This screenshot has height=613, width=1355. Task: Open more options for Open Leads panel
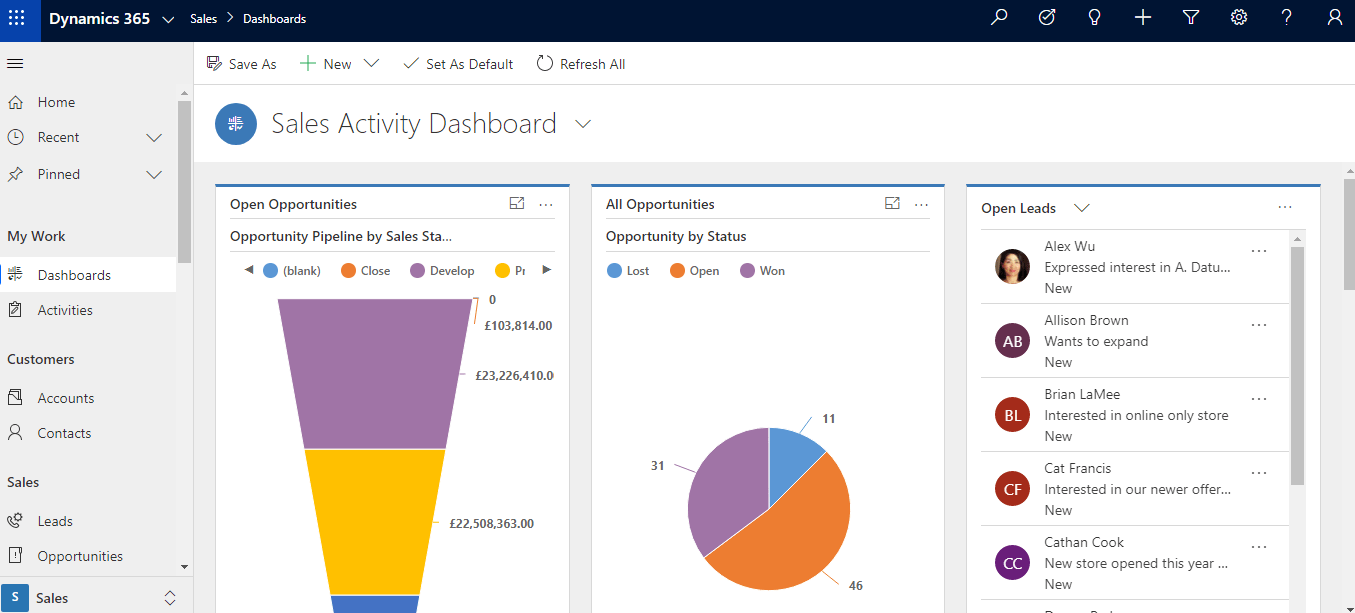1285,208
